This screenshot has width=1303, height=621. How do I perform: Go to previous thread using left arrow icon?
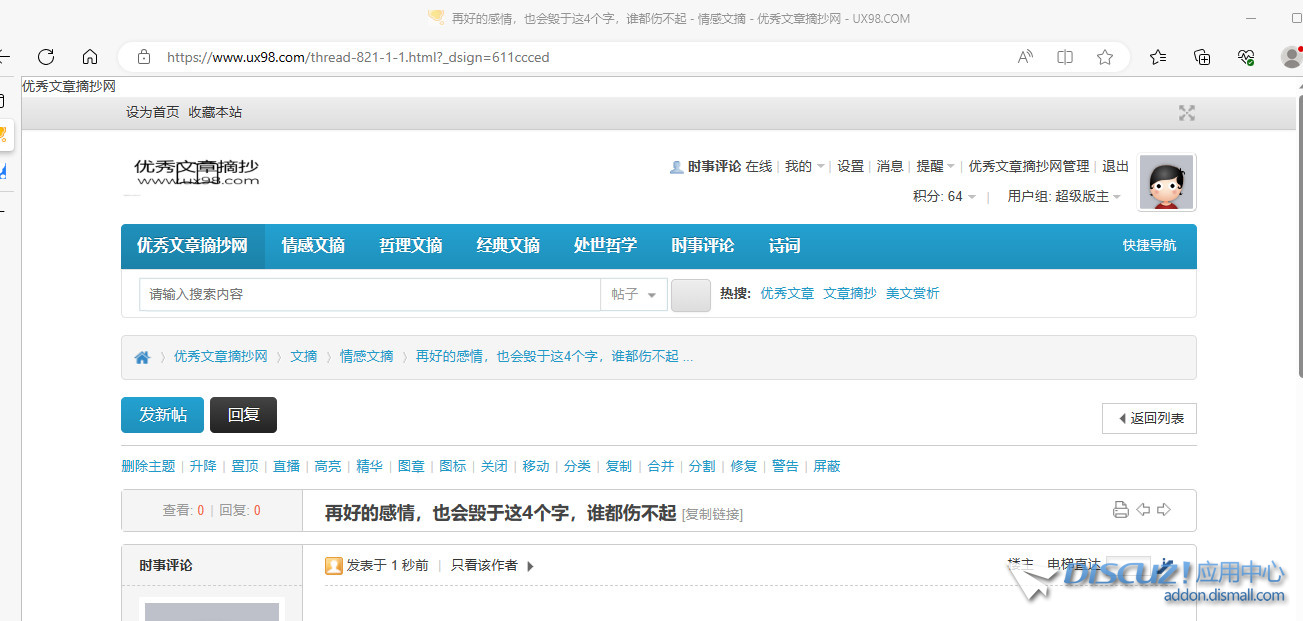1143,509
